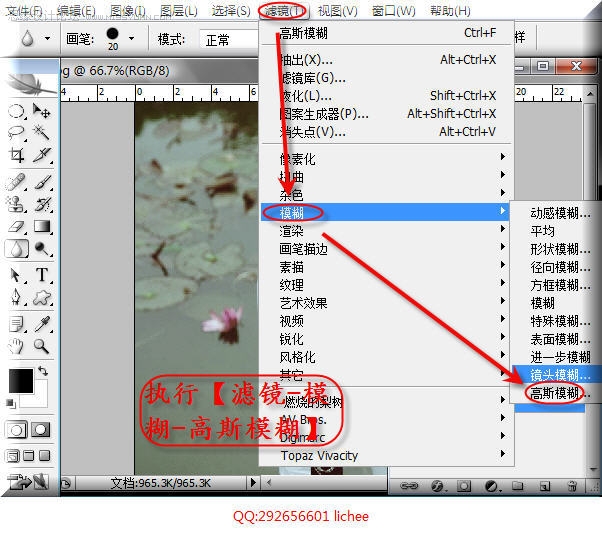Screen dimensions: 602x535
Task: Switch to Full Screen with menu bar
Action: (x=29, y=456)
